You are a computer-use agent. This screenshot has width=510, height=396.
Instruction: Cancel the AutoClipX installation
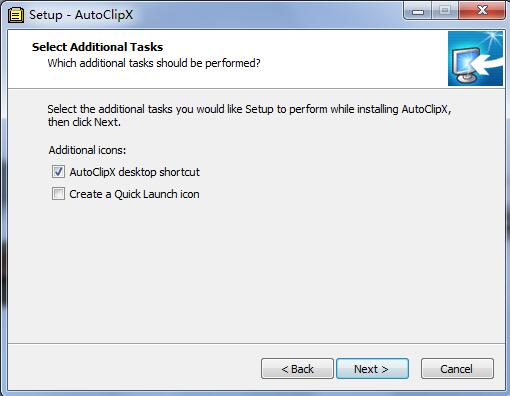[457, 369]
